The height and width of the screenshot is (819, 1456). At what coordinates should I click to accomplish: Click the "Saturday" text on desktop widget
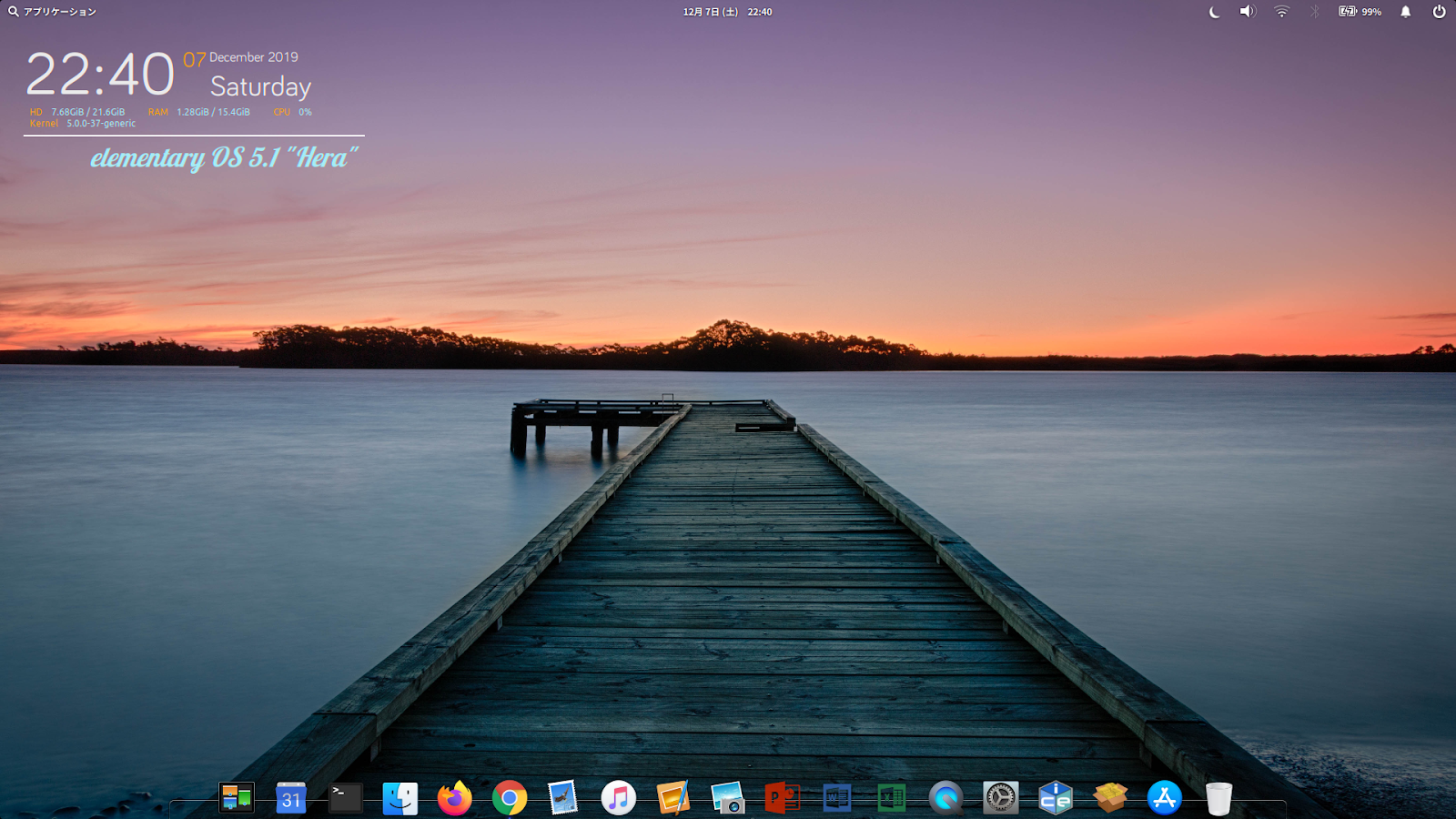[260, 87]
